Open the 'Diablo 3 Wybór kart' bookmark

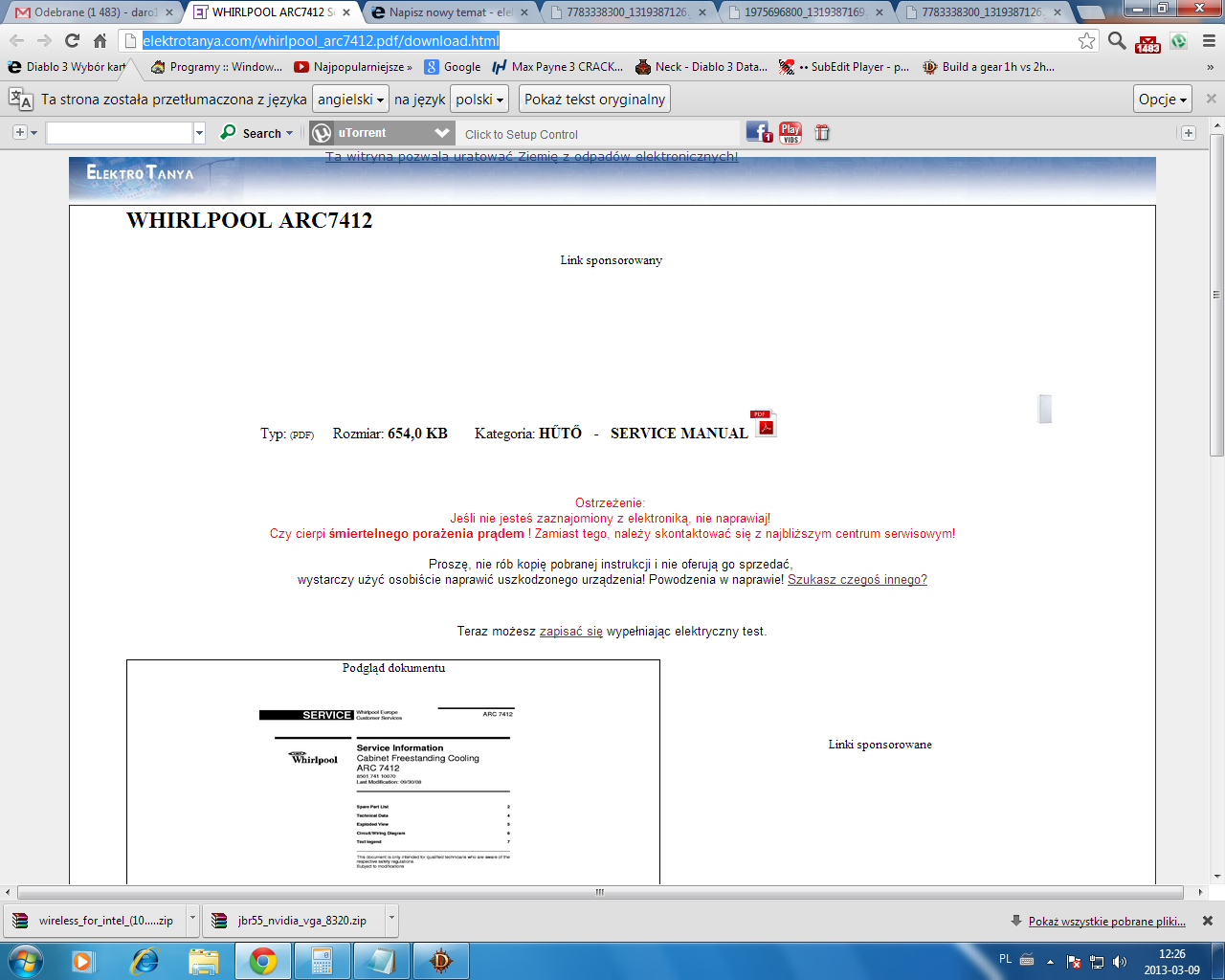[67, 67]
